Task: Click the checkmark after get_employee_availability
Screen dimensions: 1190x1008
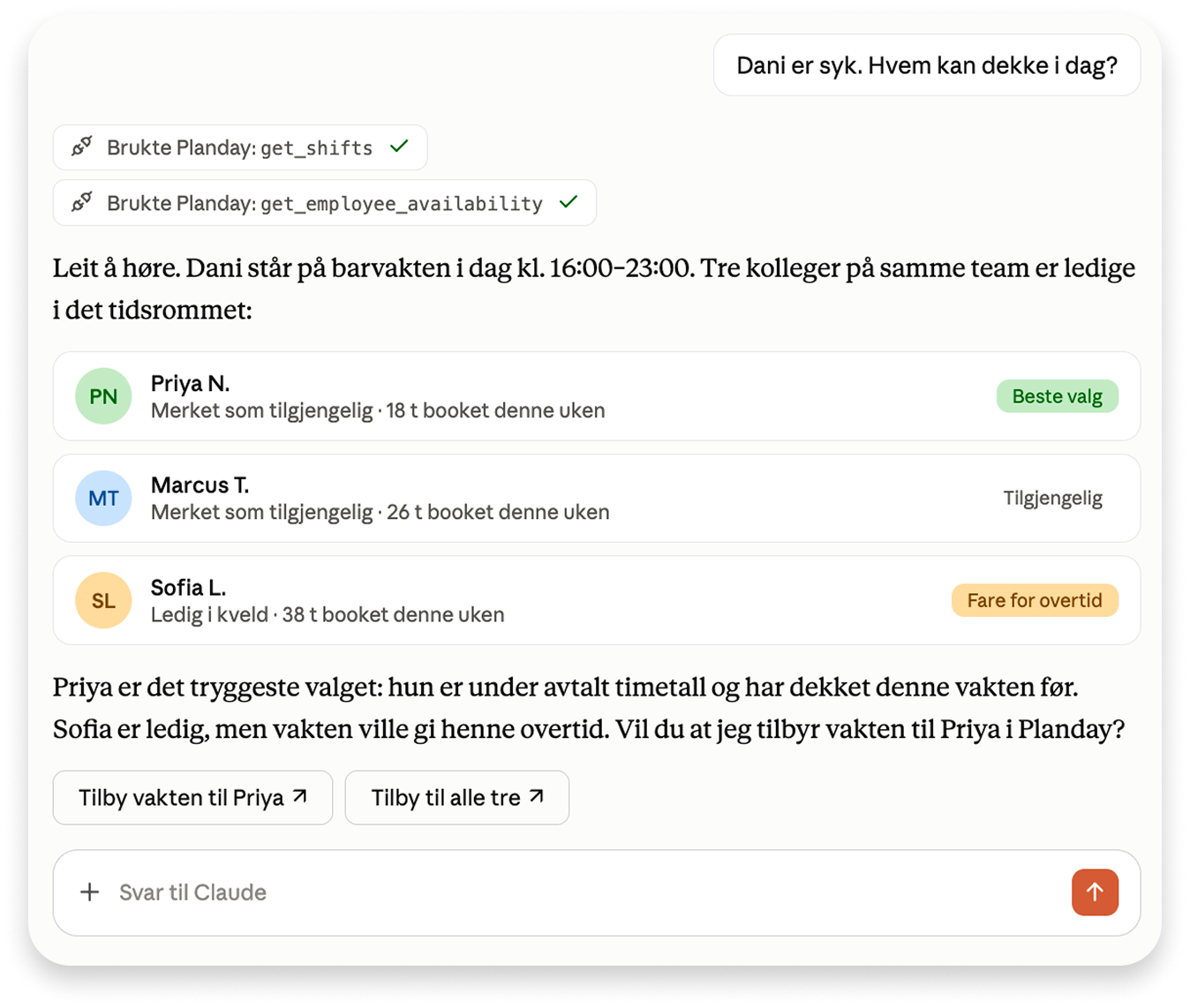Action: (x=569, y=202)
